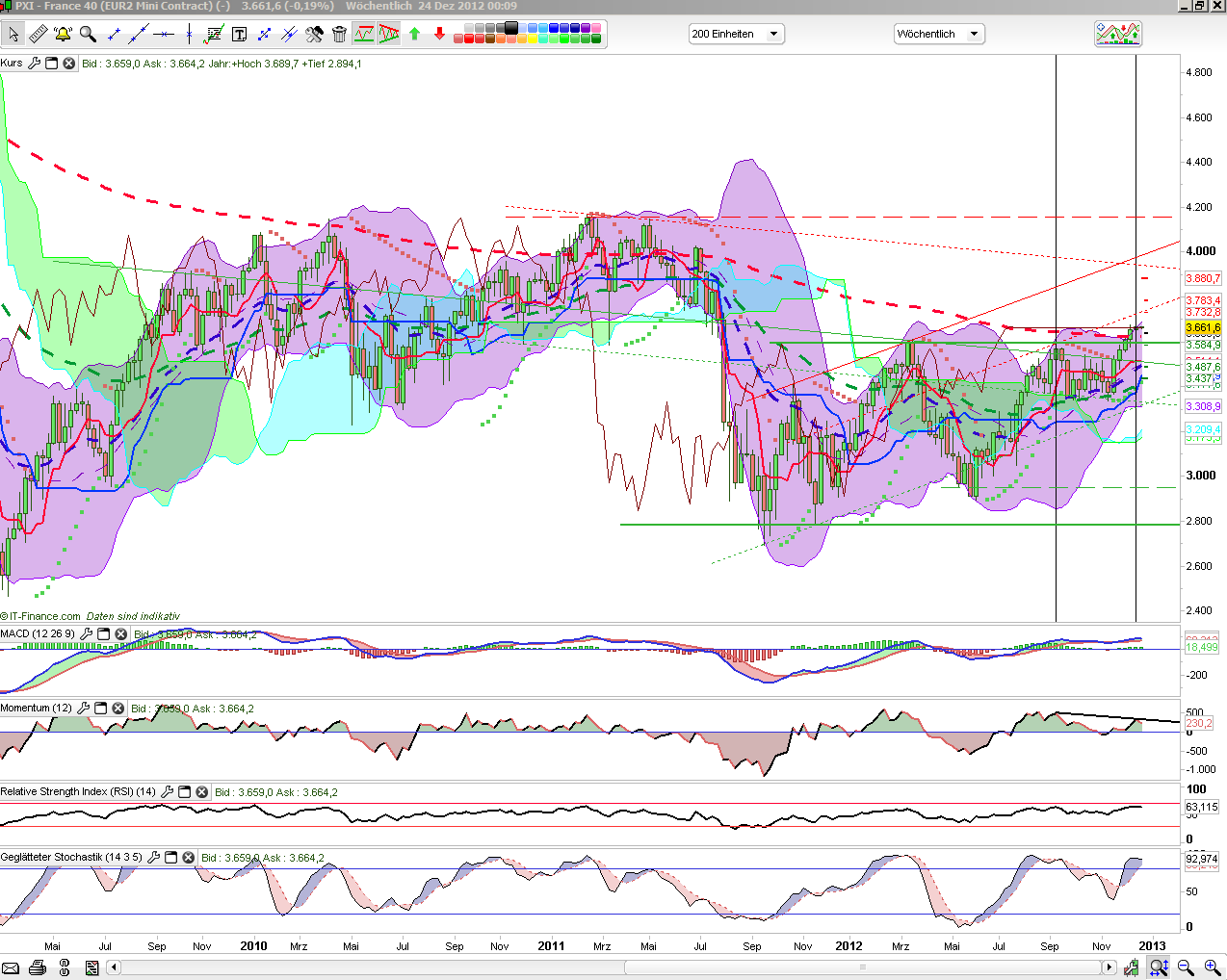Screen dimensions: 1227x980
Task: Click the 2011 year label on time axis
Action: [551, 945]
